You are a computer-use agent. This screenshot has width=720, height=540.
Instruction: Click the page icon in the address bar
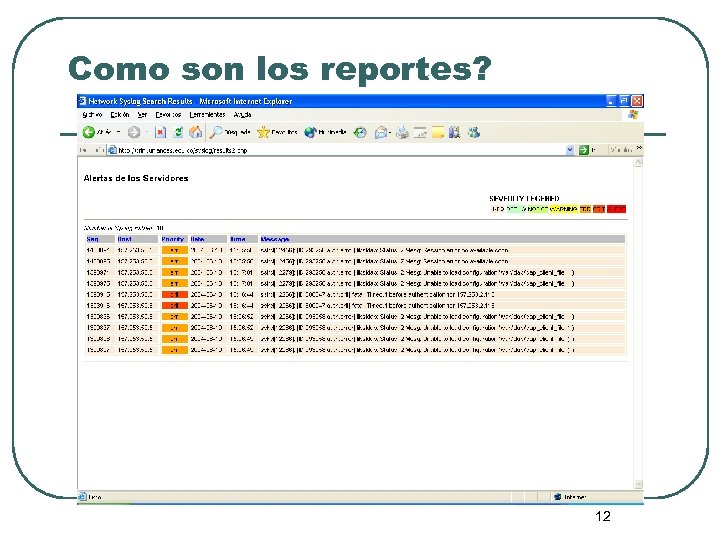click(112, 150)
